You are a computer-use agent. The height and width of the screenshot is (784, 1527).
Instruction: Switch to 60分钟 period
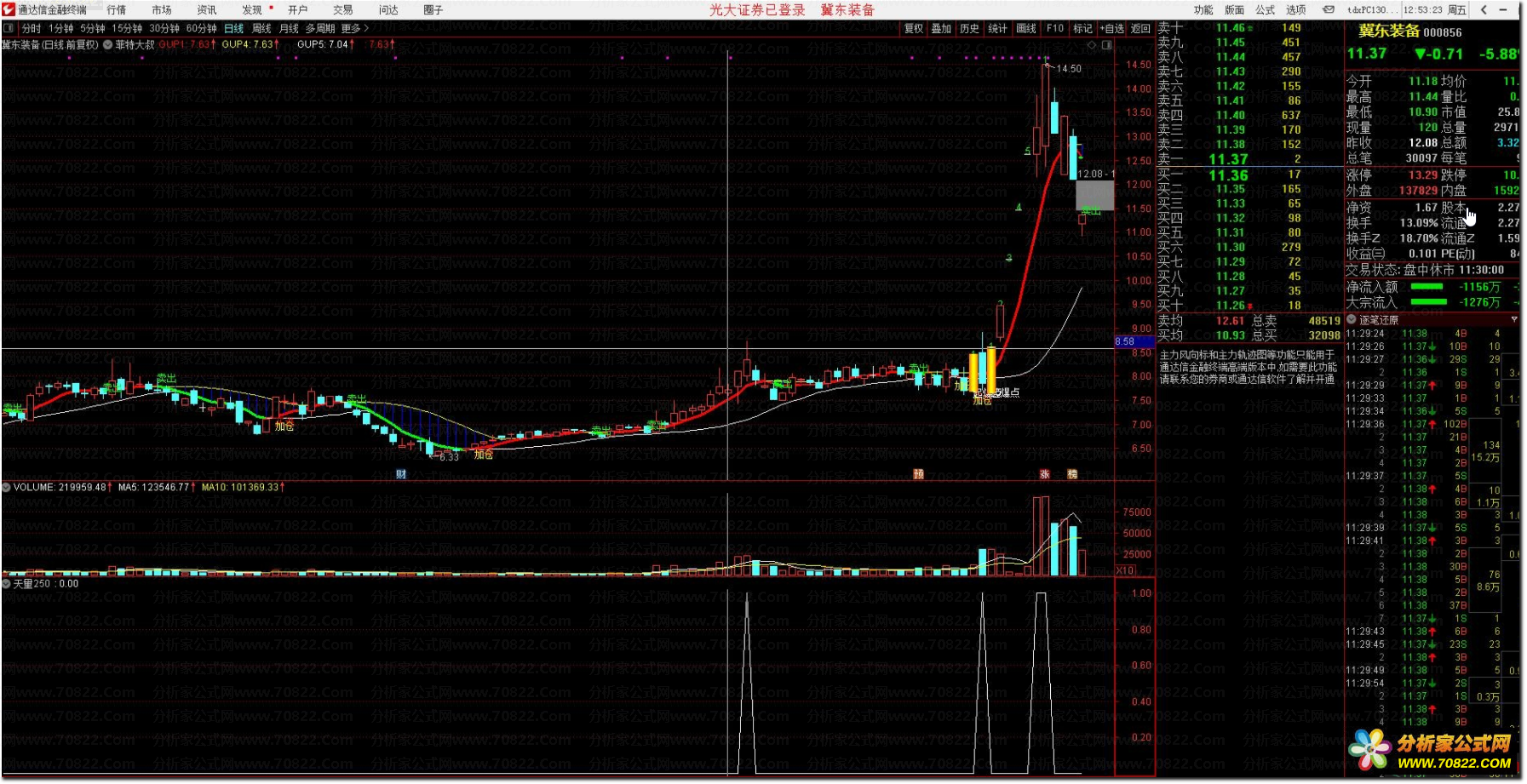(x=202, y=29)
